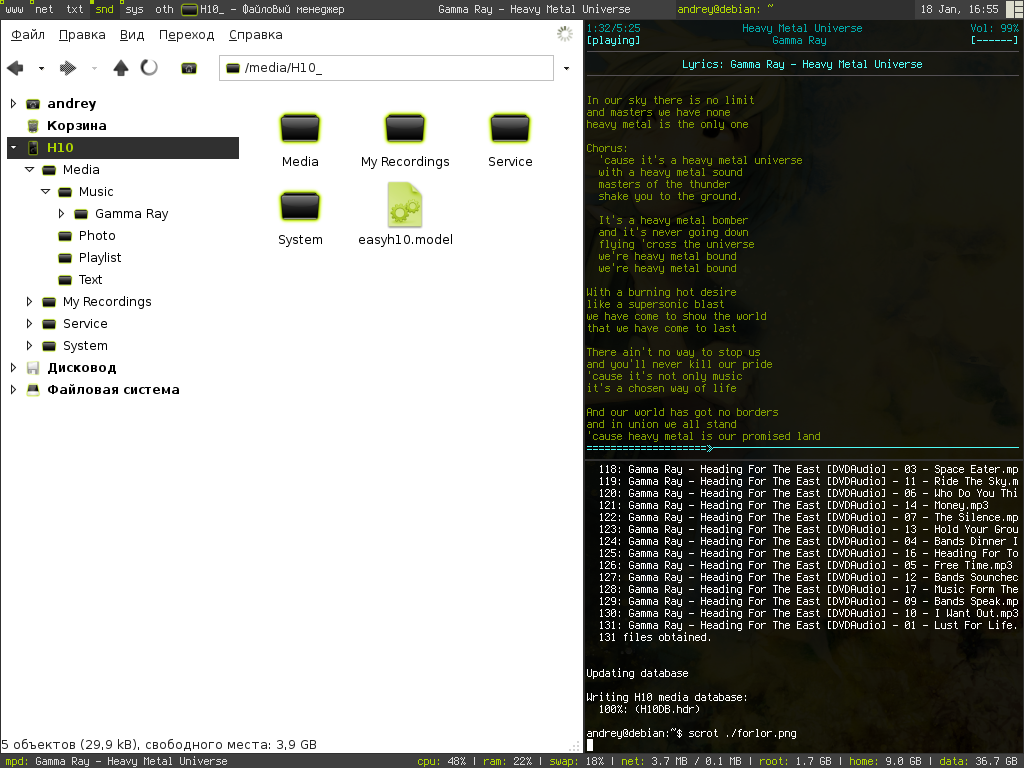Reload the current folder
This screenshot has height=768, width=1024.
(149, 68)
